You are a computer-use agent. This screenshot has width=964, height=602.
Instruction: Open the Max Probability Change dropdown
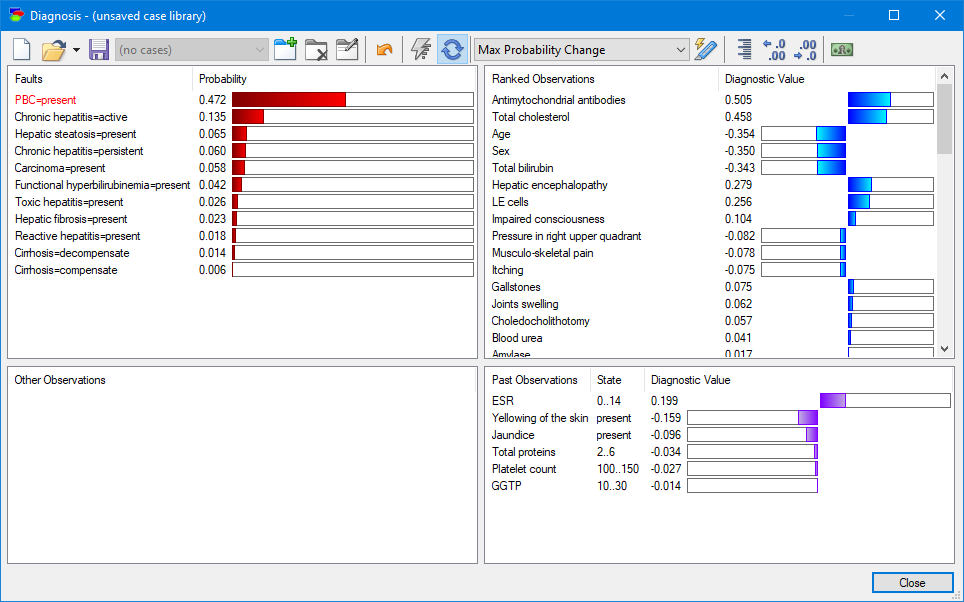coord(581,50)
